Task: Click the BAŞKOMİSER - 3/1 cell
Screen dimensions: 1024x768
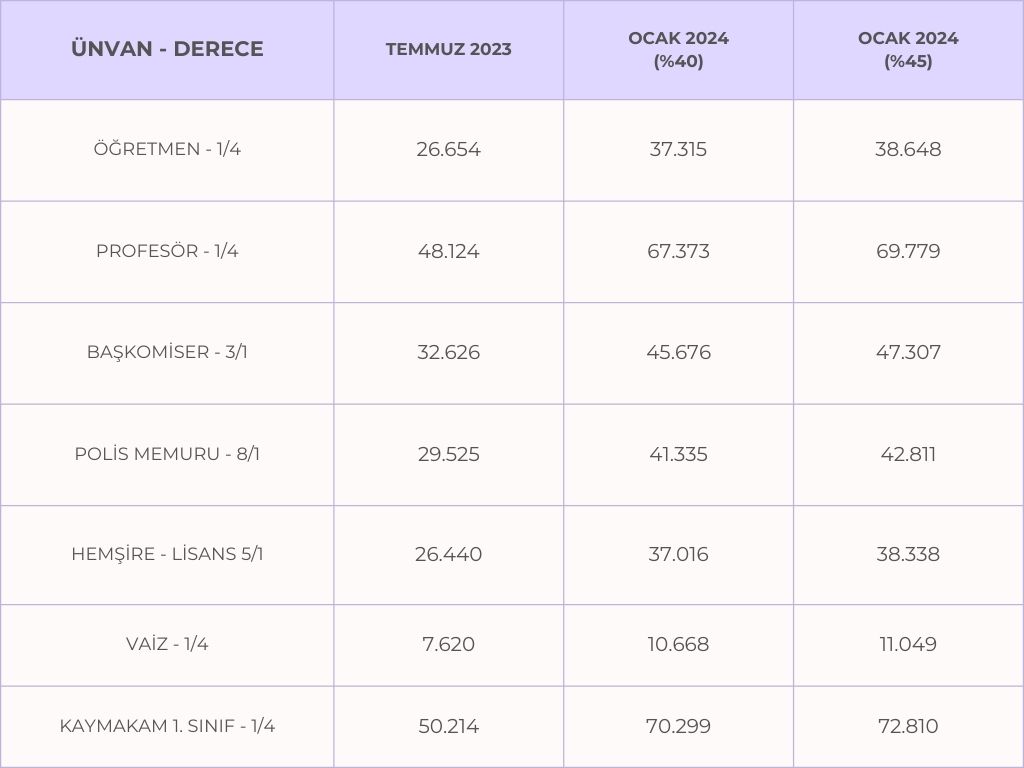Action: 167,352
